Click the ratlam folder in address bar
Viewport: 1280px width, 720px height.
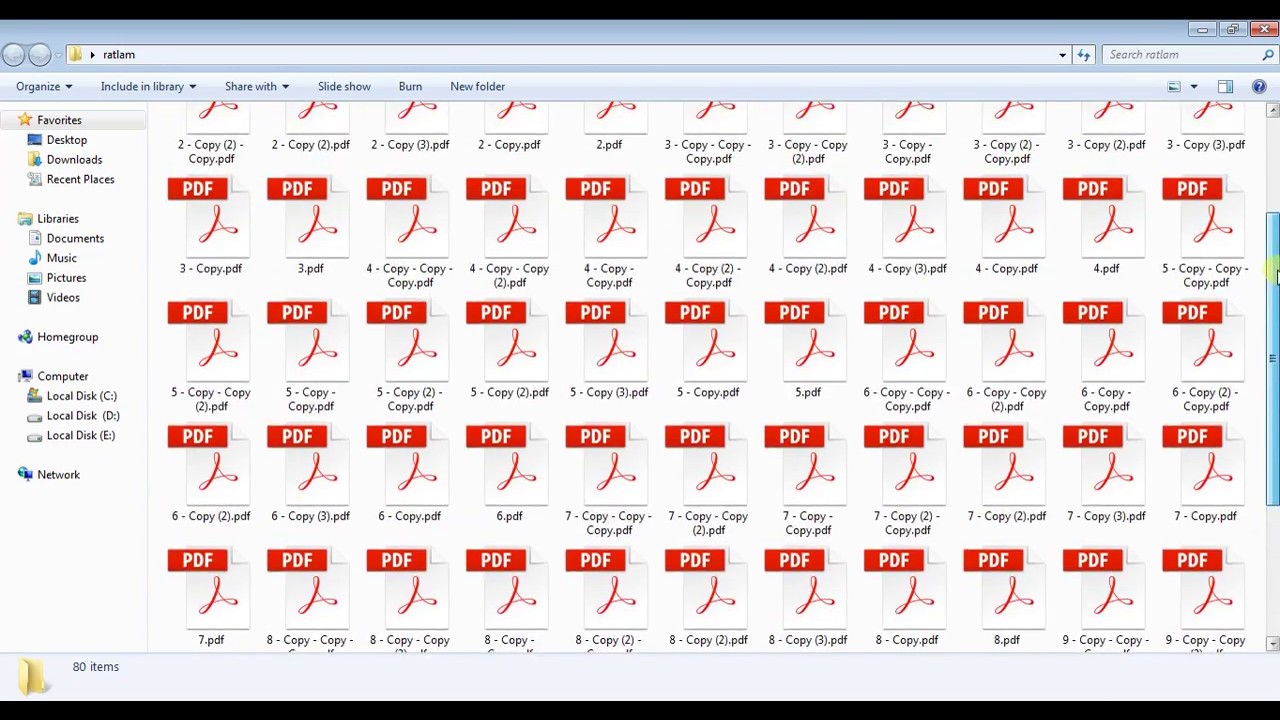118,55
